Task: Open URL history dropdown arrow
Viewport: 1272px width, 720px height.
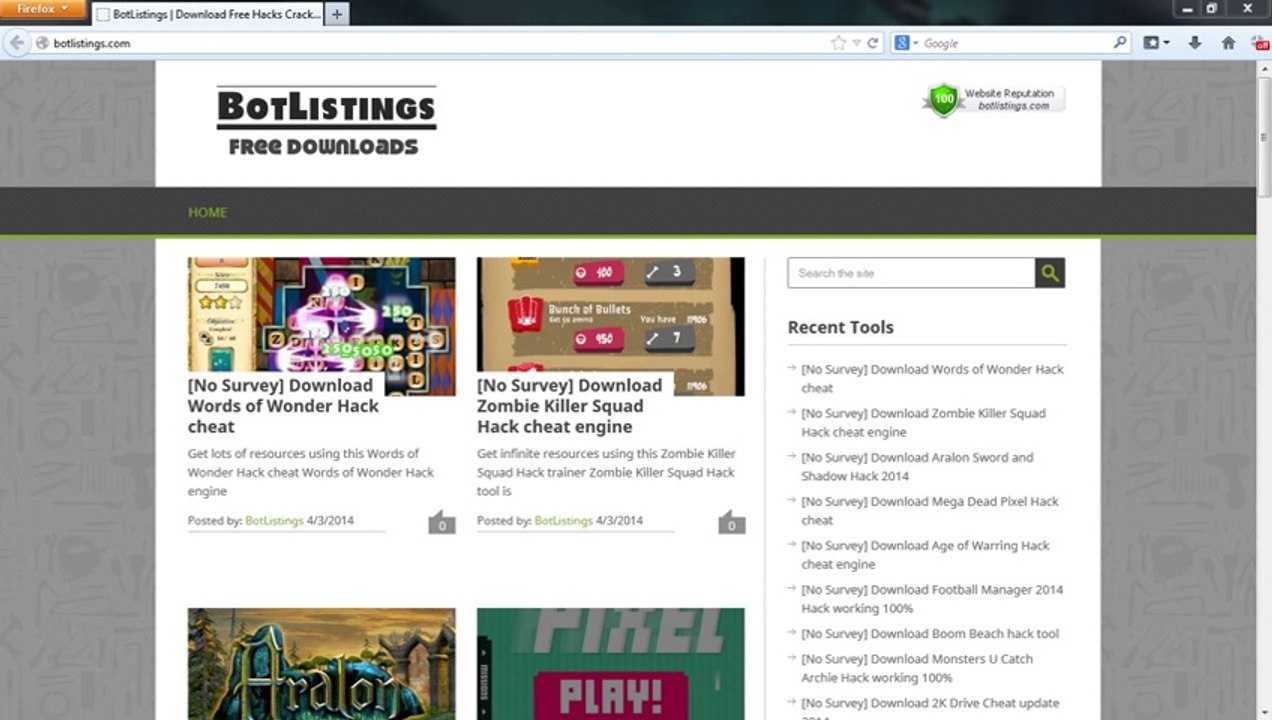Action: tap(857, 44)
